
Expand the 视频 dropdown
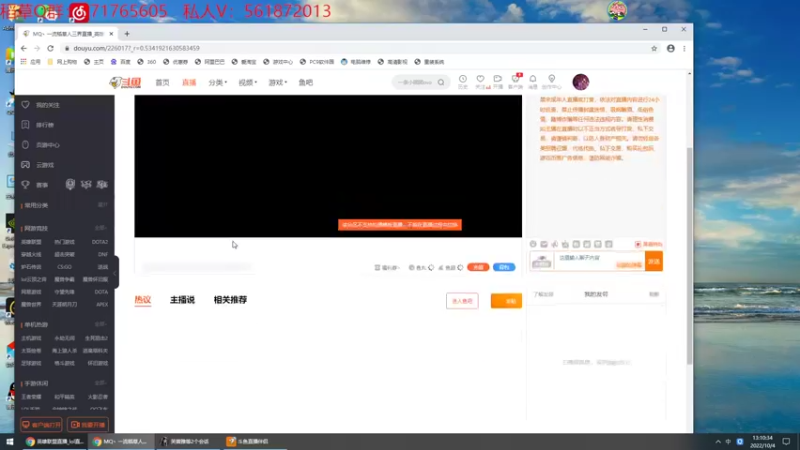(x=248, y=82)
